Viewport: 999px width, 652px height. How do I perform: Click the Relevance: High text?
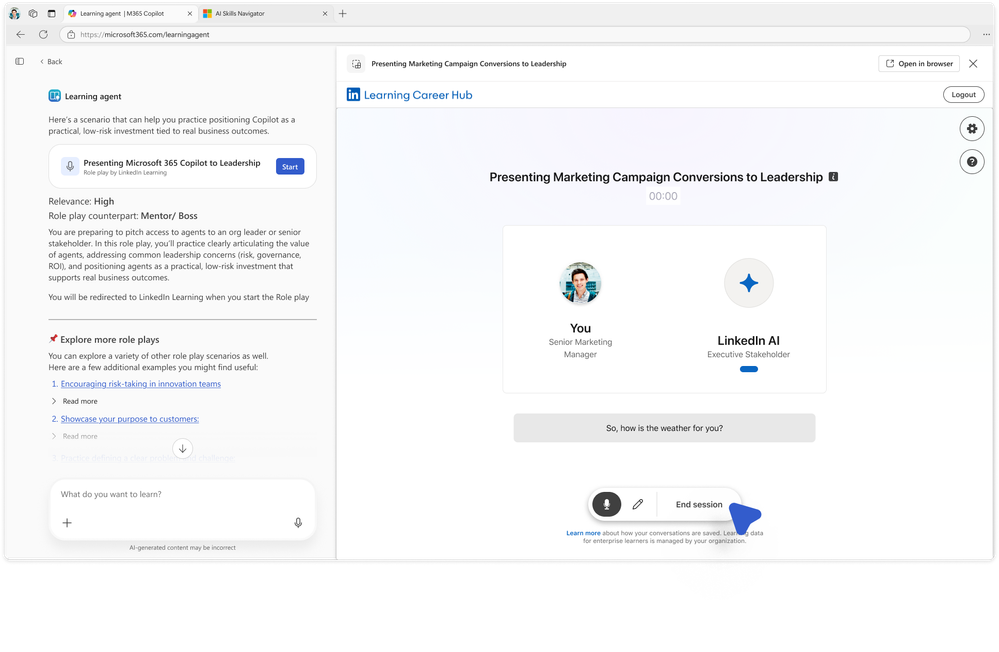click(82, 201)
